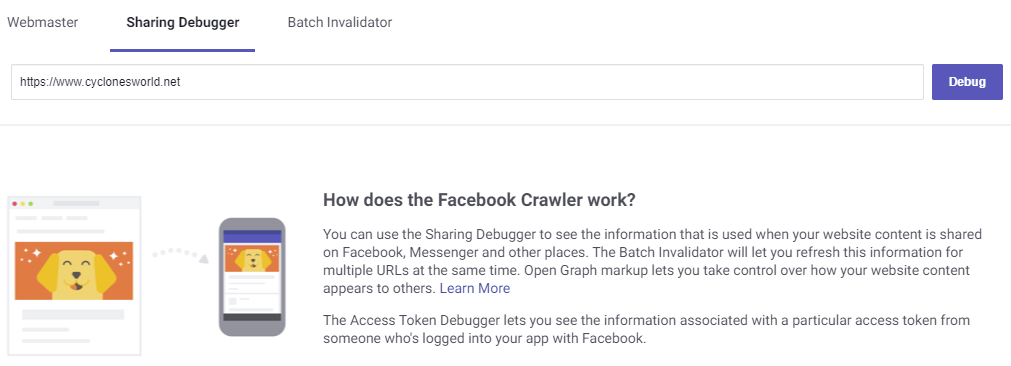
Task: Click the green dot in browser illustration
Action: pyautogui.click(x=31, y=204)
